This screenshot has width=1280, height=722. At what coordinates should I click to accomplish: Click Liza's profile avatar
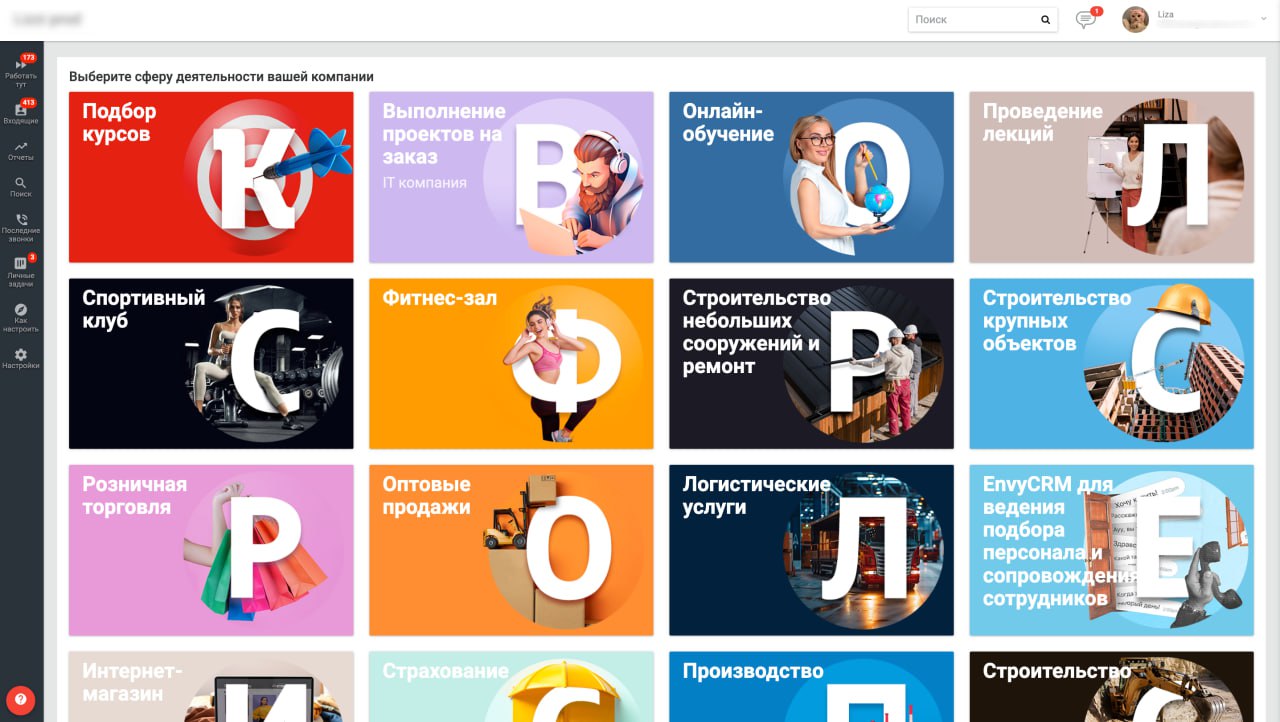[1135, 20]
